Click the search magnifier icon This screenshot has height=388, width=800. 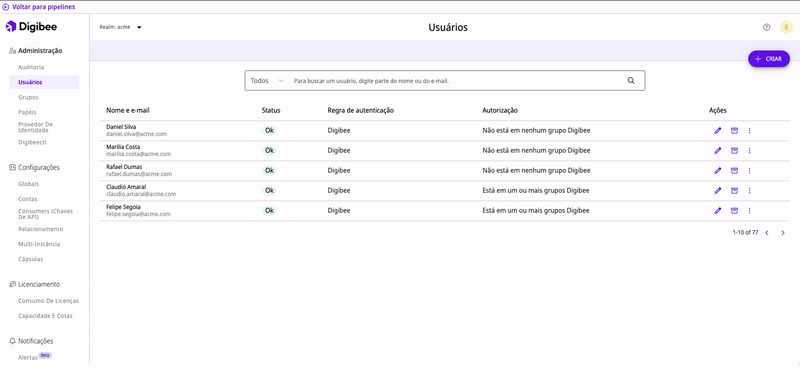tap(631, 81)
